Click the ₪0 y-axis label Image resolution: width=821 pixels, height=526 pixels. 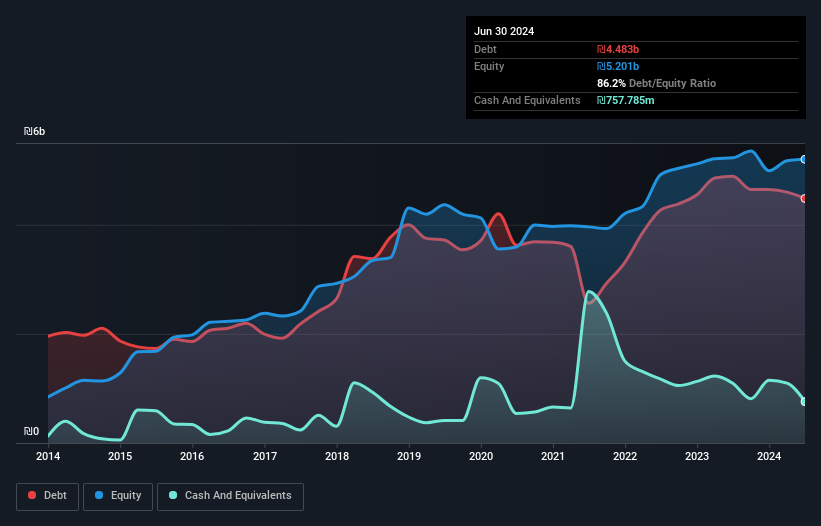click(31, 431)
